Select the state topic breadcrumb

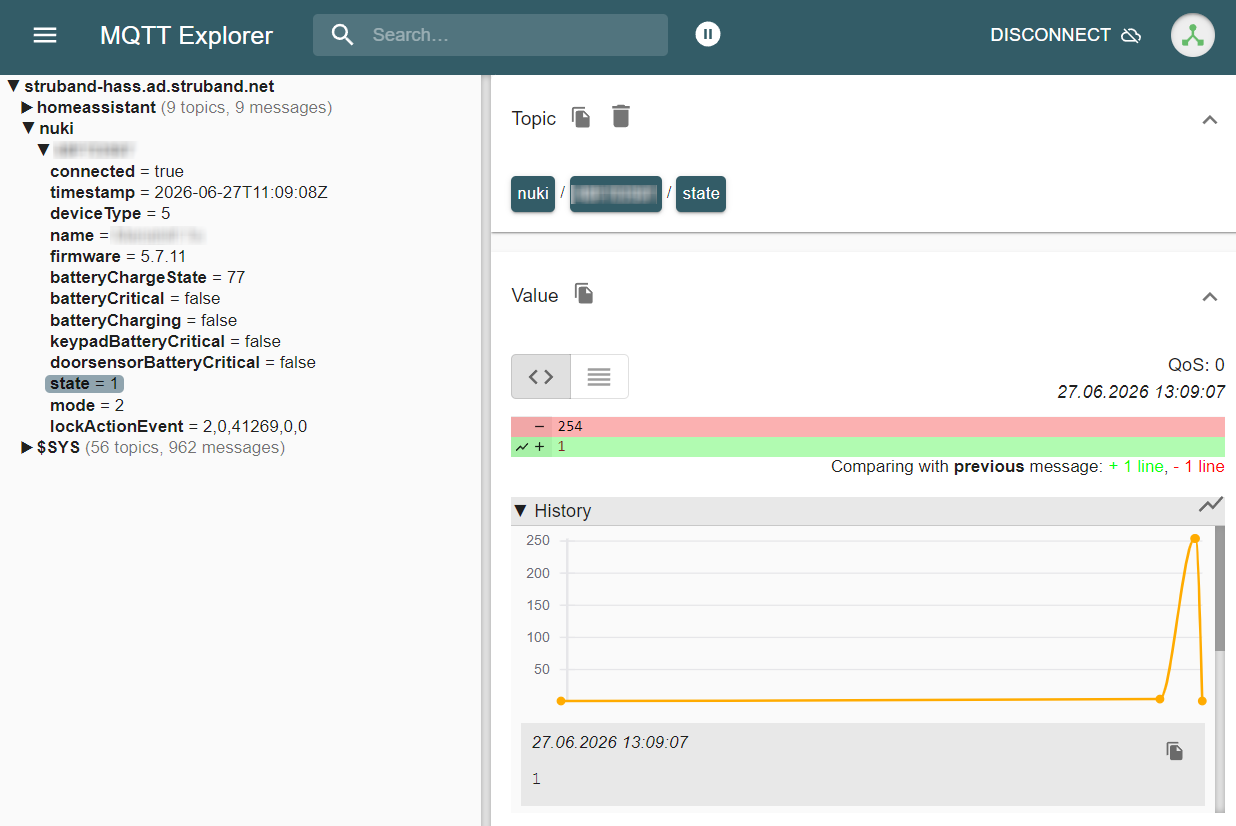pos(701,194)
